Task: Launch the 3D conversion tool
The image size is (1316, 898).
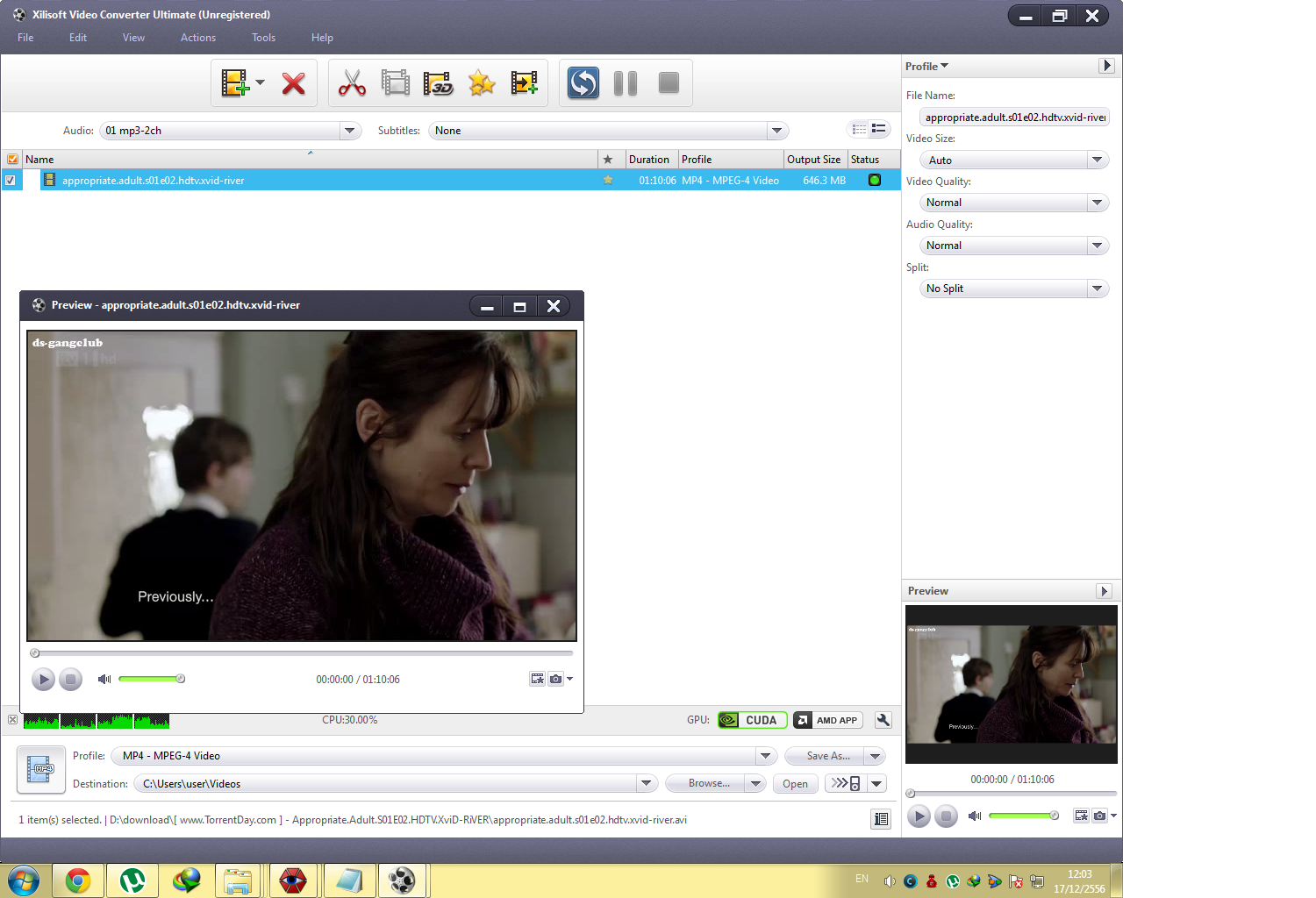Action: pos(439,83)
